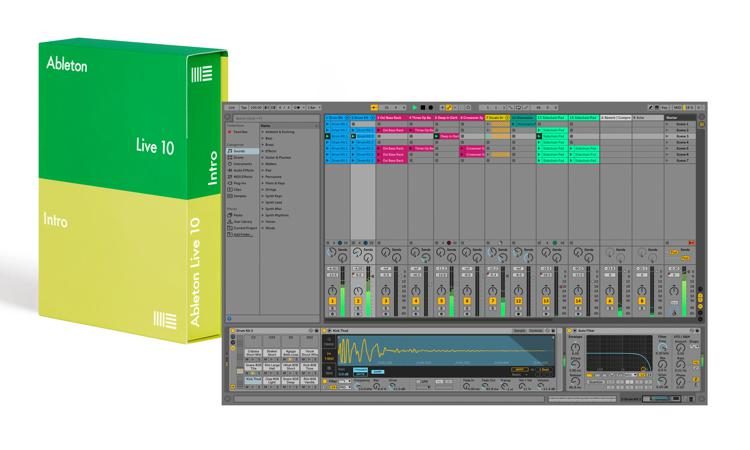Toggle the Auto Filter device activator
This screenshot has width=750, height=450.
click(569, 331)
